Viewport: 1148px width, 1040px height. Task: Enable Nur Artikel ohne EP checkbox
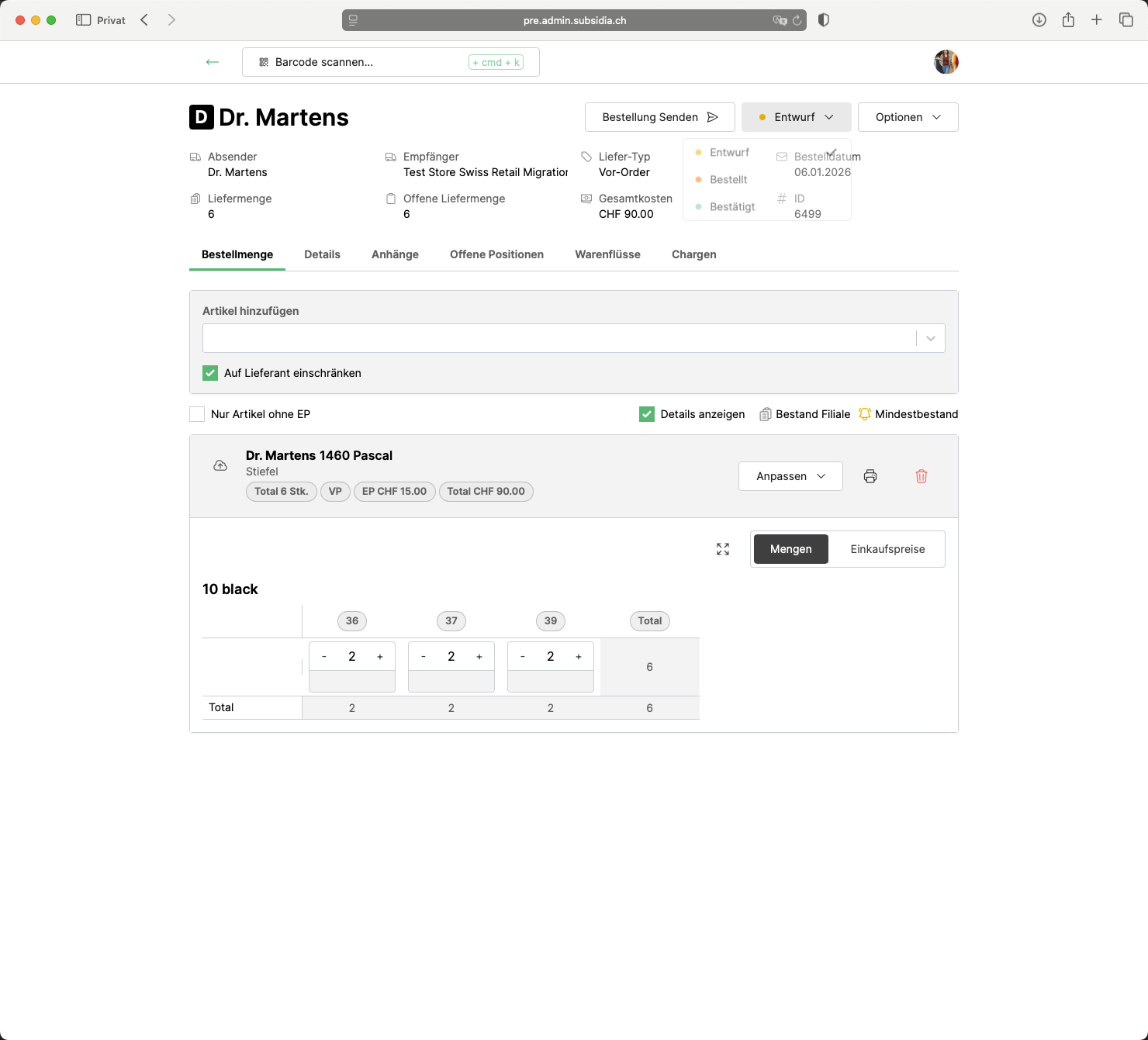[197, 414]
